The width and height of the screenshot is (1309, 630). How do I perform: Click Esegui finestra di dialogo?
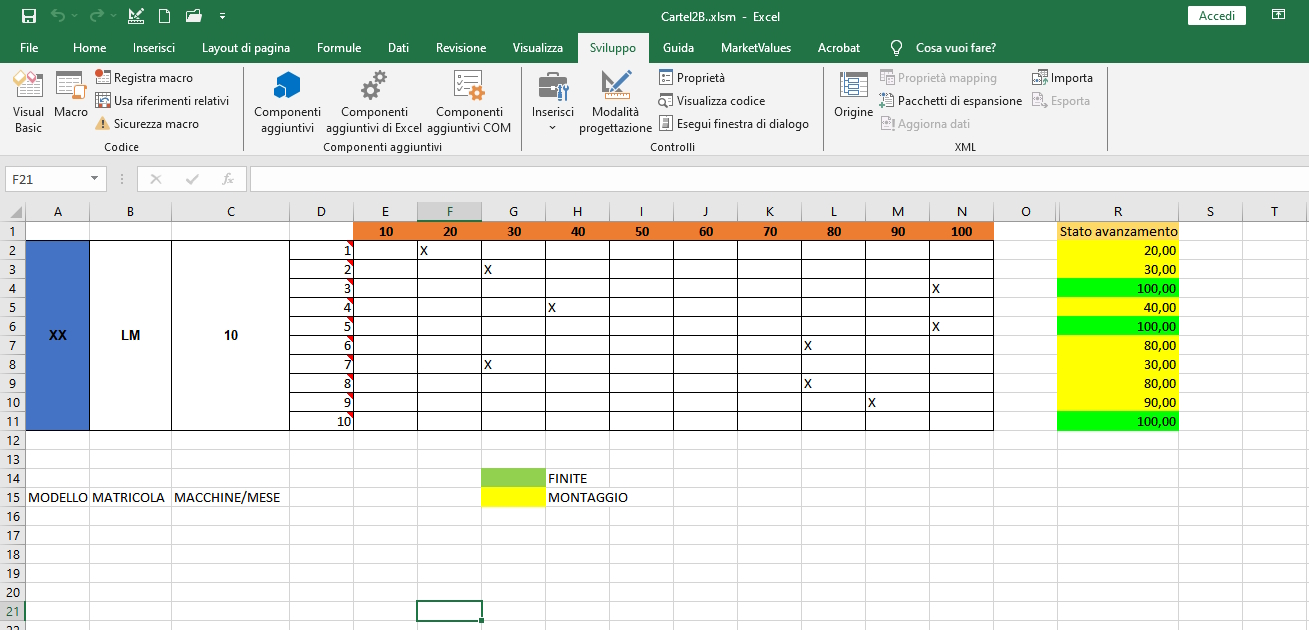tap(733, 124)
